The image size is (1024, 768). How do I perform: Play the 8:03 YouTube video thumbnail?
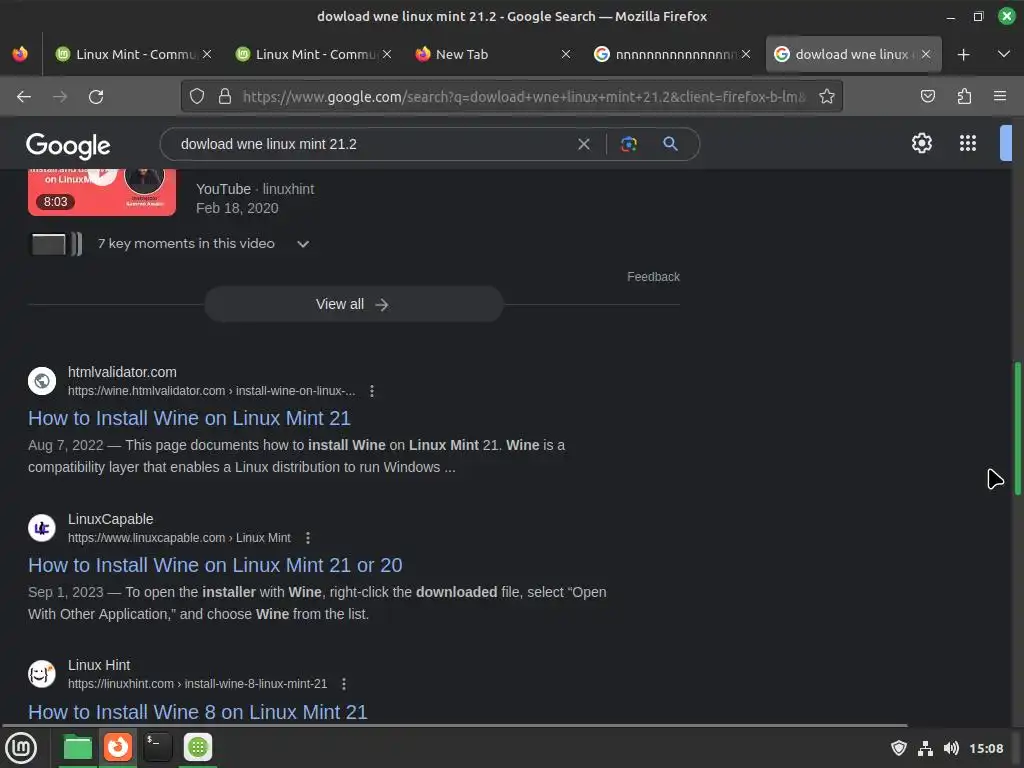(x=102, y=191)
